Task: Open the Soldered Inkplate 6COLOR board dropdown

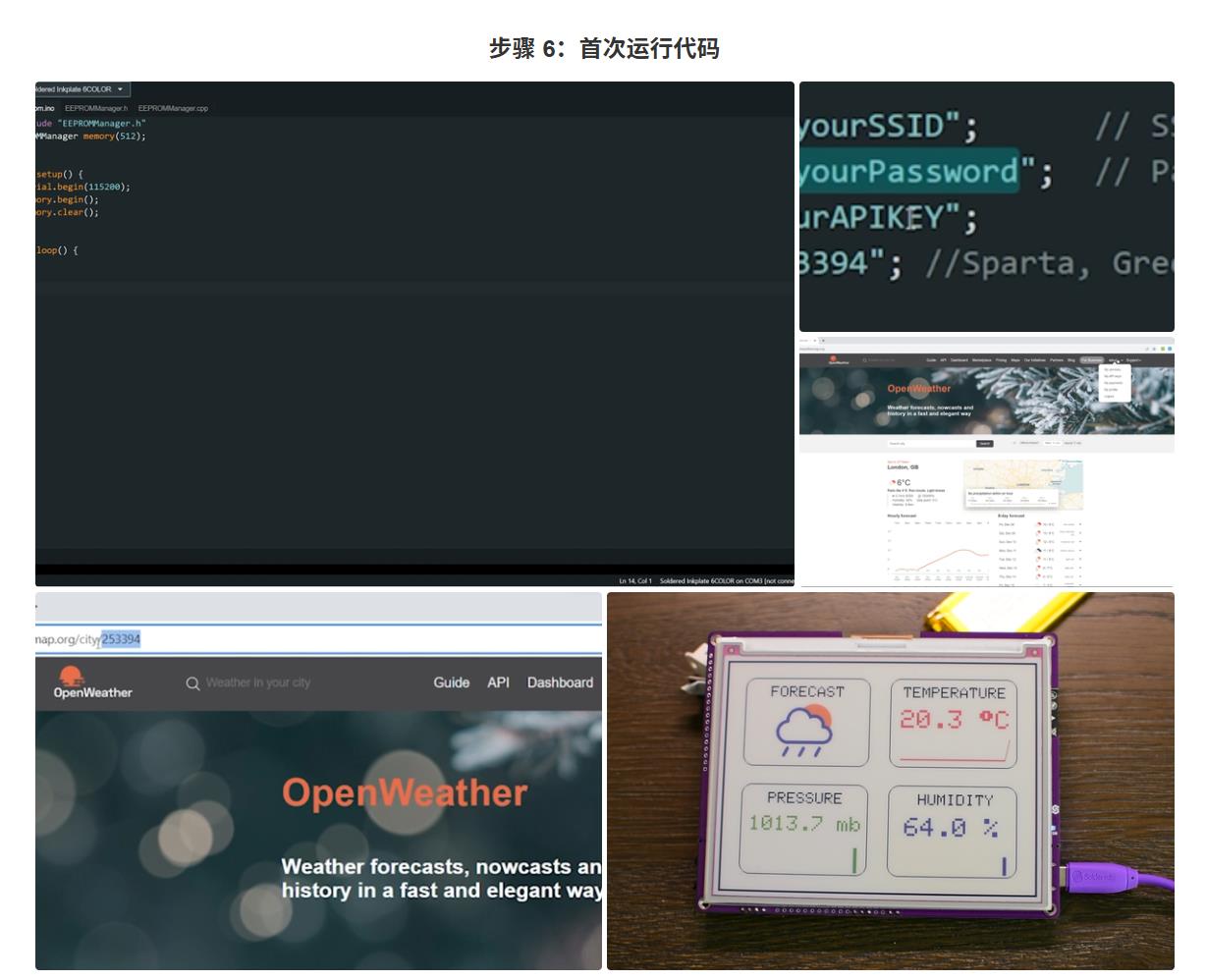Action: [82, 89]
